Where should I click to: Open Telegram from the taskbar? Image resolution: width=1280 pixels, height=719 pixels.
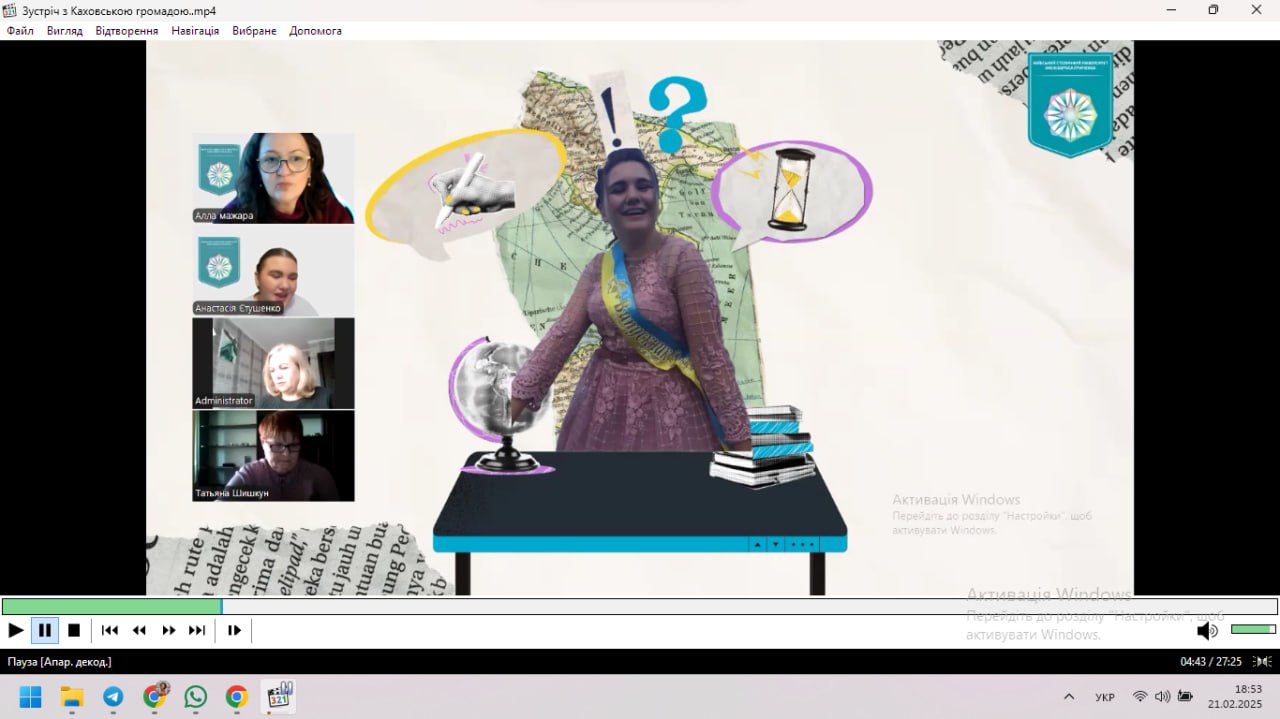click(113, 697)
